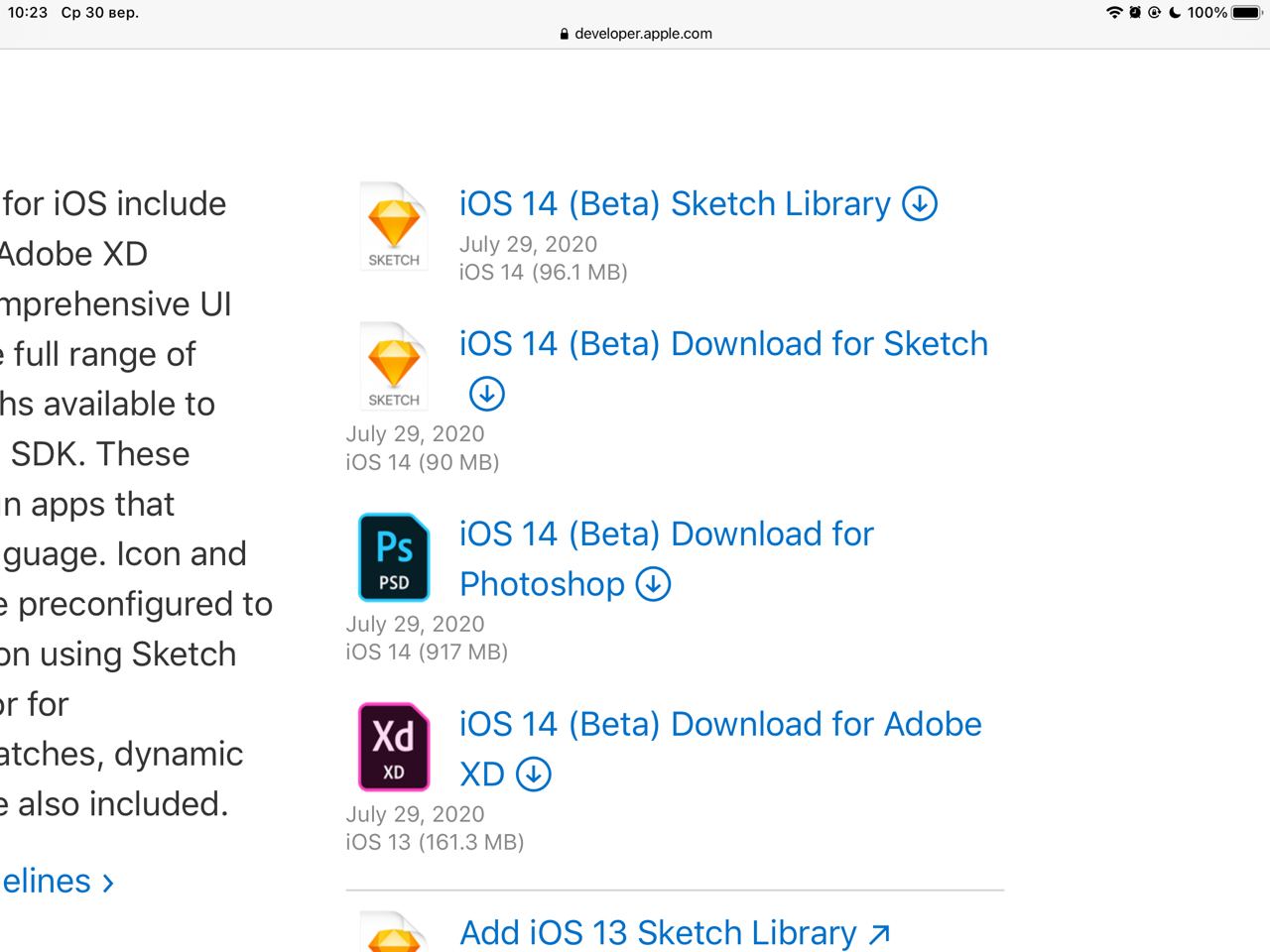
Task: Tap the download arrow after XD
Action: click(533, 774)
